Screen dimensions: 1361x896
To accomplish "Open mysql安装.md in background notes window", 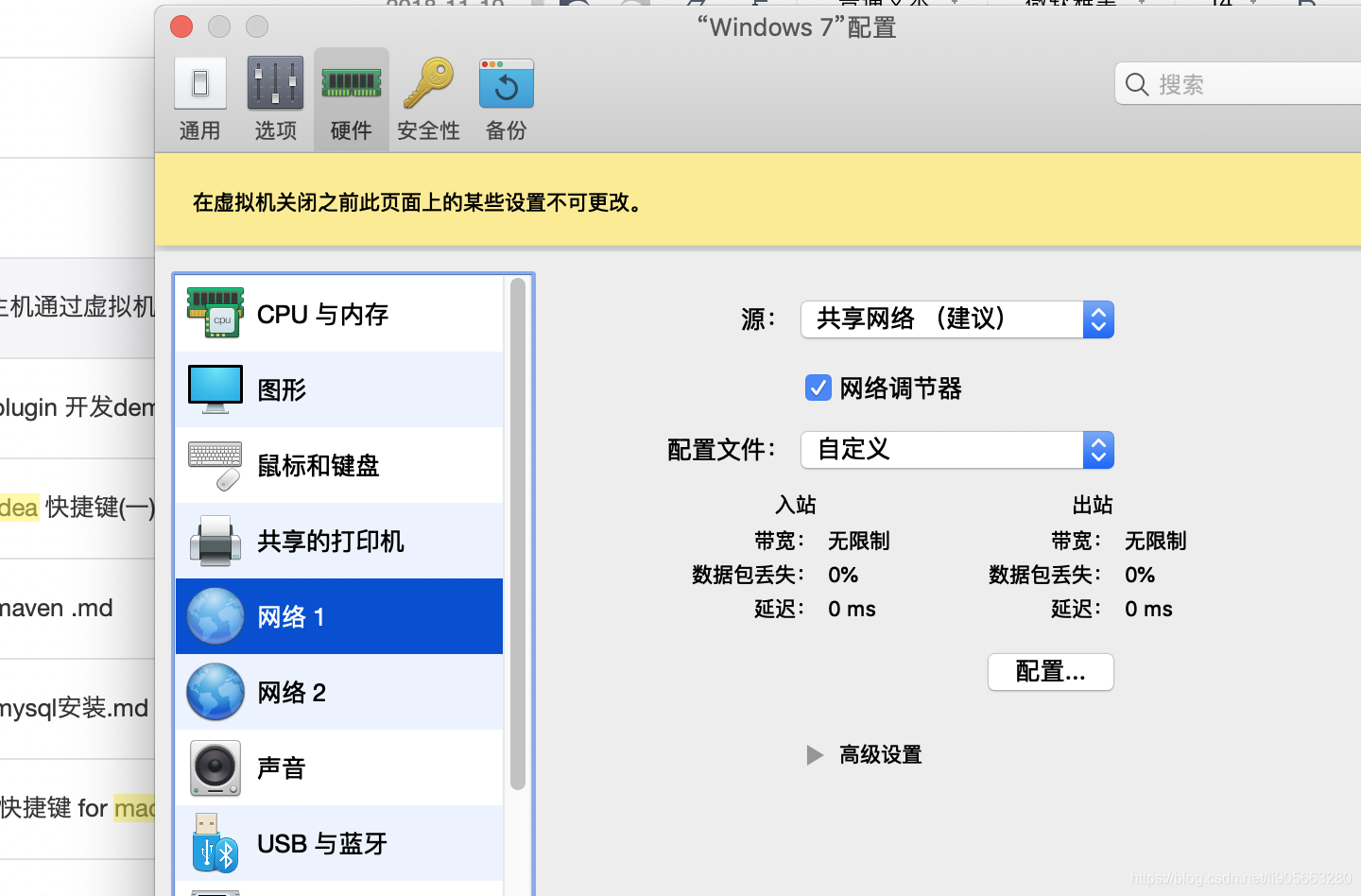I will click(x=75, y=708).
